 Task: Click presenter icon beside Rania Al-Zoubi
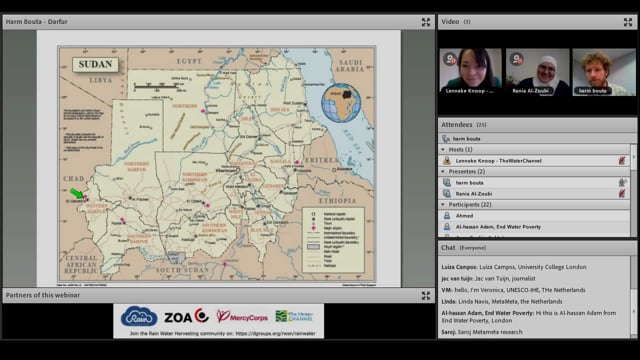(447, 194)
